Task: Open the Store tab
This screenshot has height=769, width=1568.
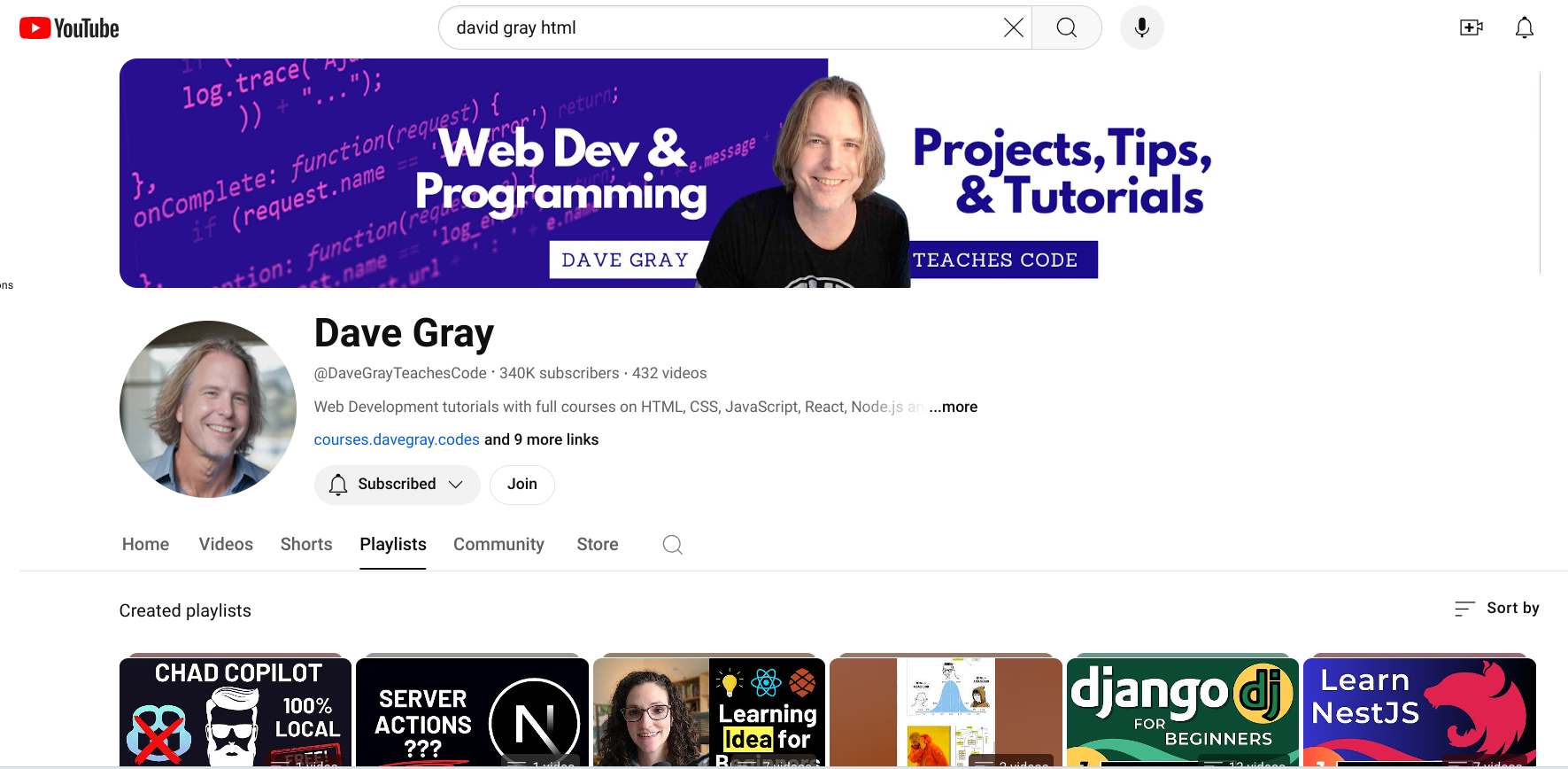Action: click(598, 544)
